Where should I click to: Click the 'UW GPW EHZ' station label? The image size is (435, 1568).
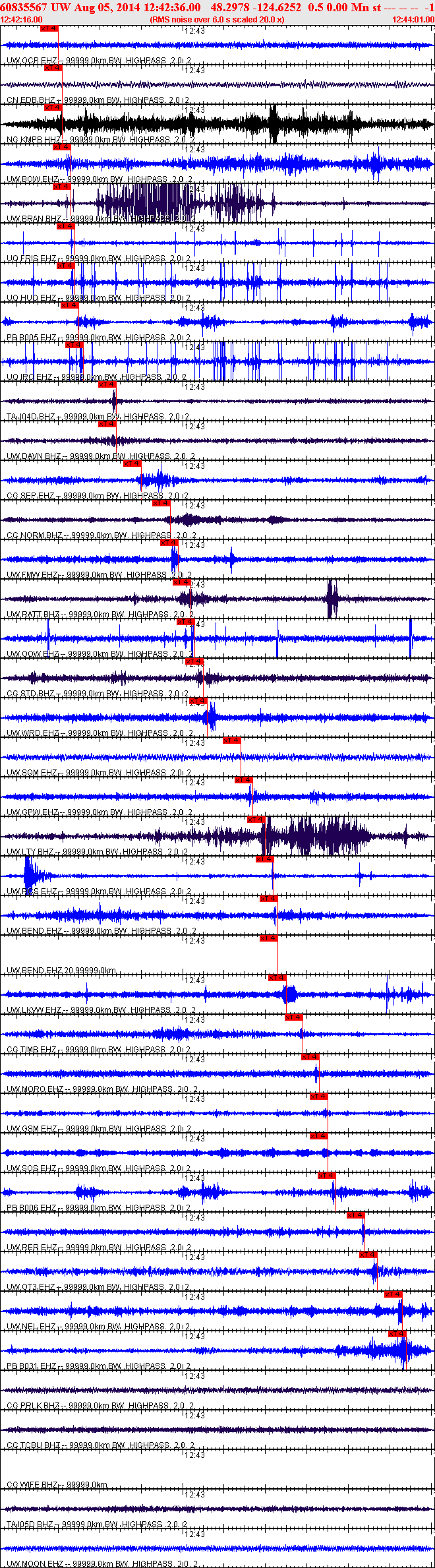coord(32,812)
